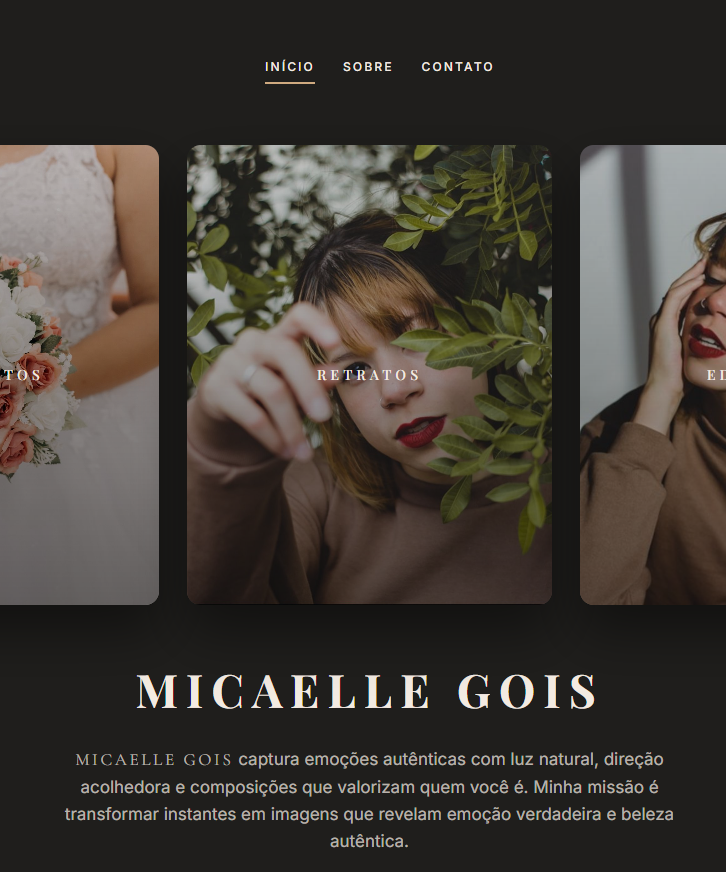Select the RETRATOS gallery label

pyautogui.click(x=368, y=375)
